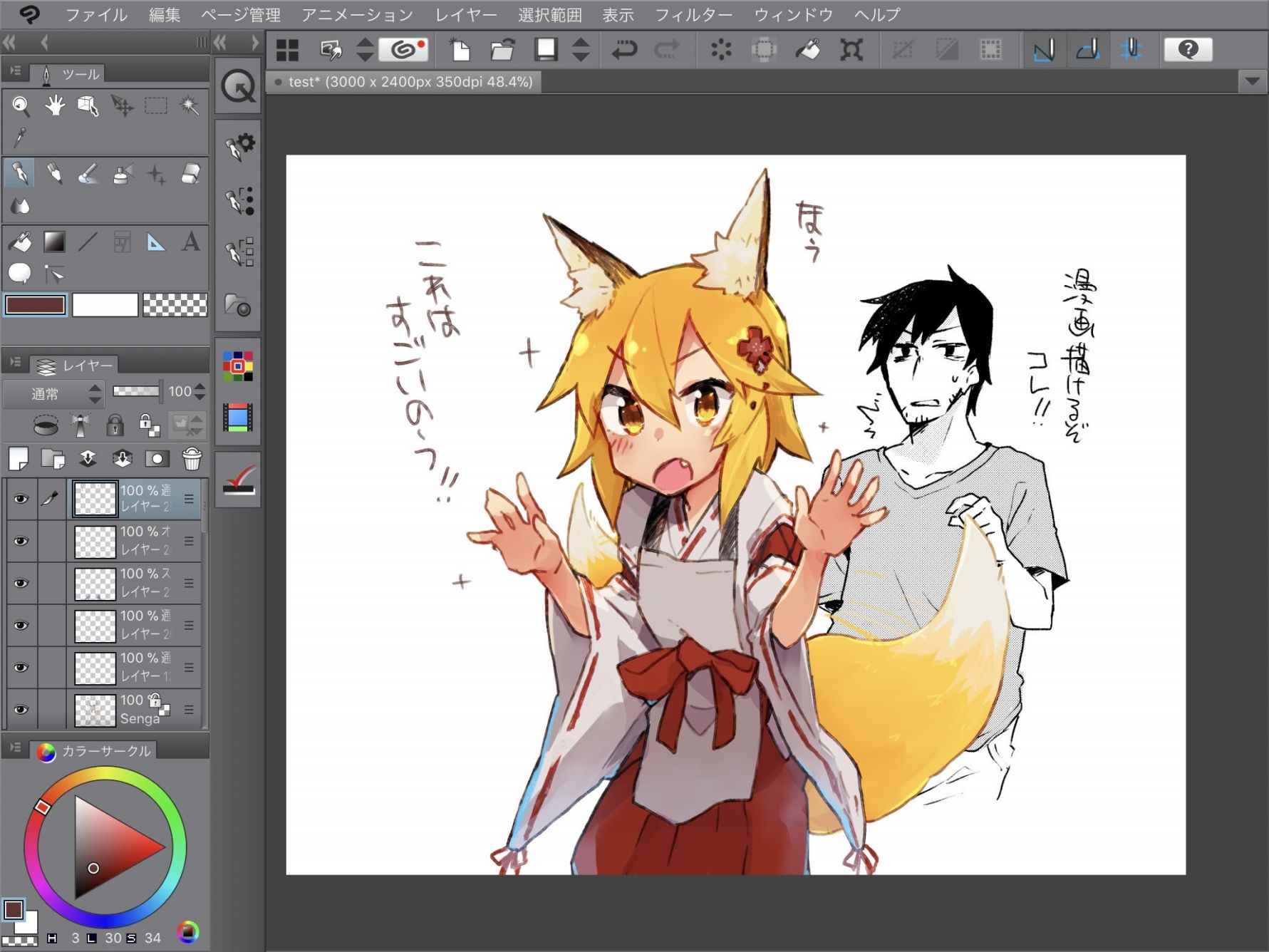Select the Eraser tool

[190, 174]
